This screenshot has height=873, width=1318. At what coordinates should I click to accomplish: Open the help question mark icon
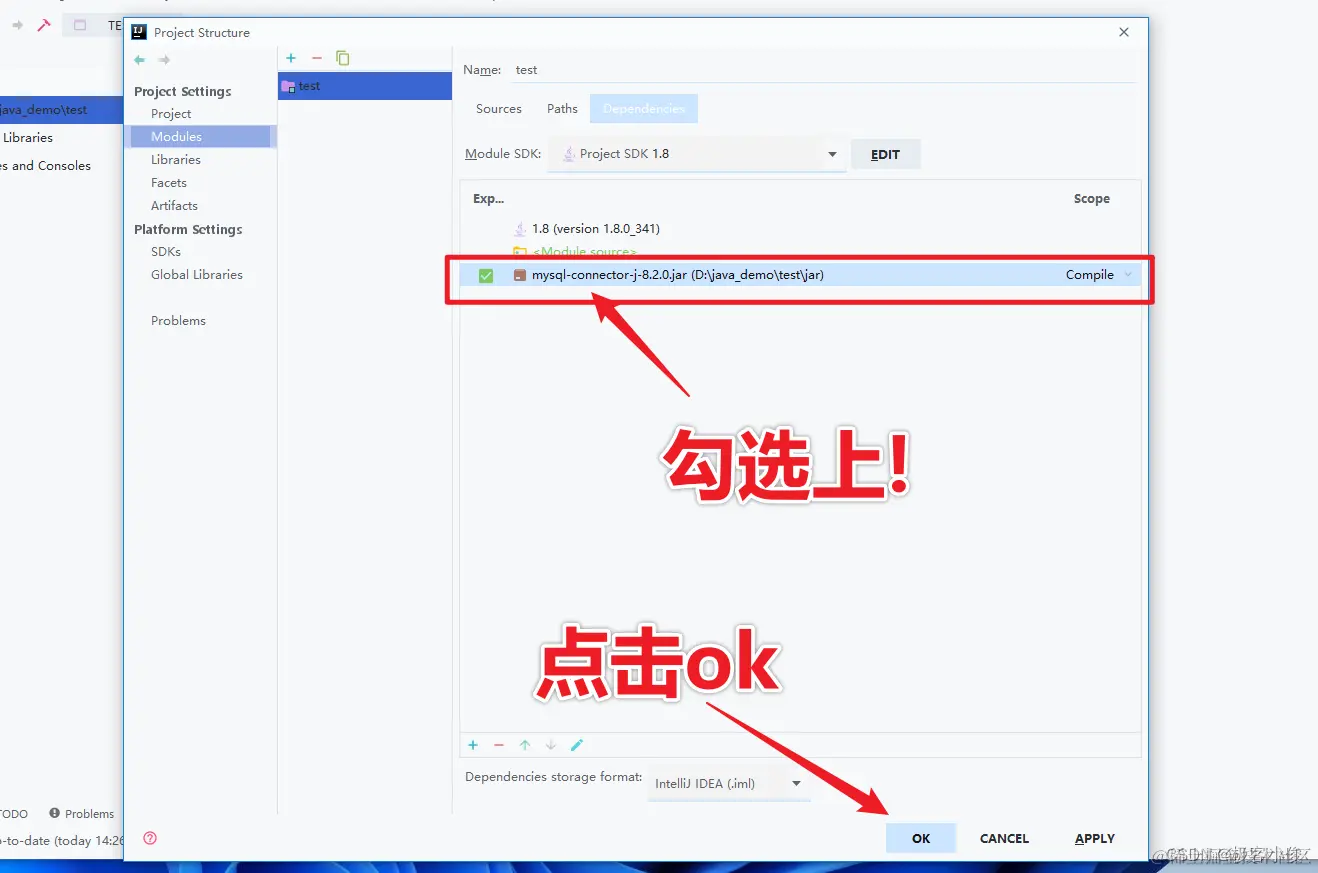150,838
